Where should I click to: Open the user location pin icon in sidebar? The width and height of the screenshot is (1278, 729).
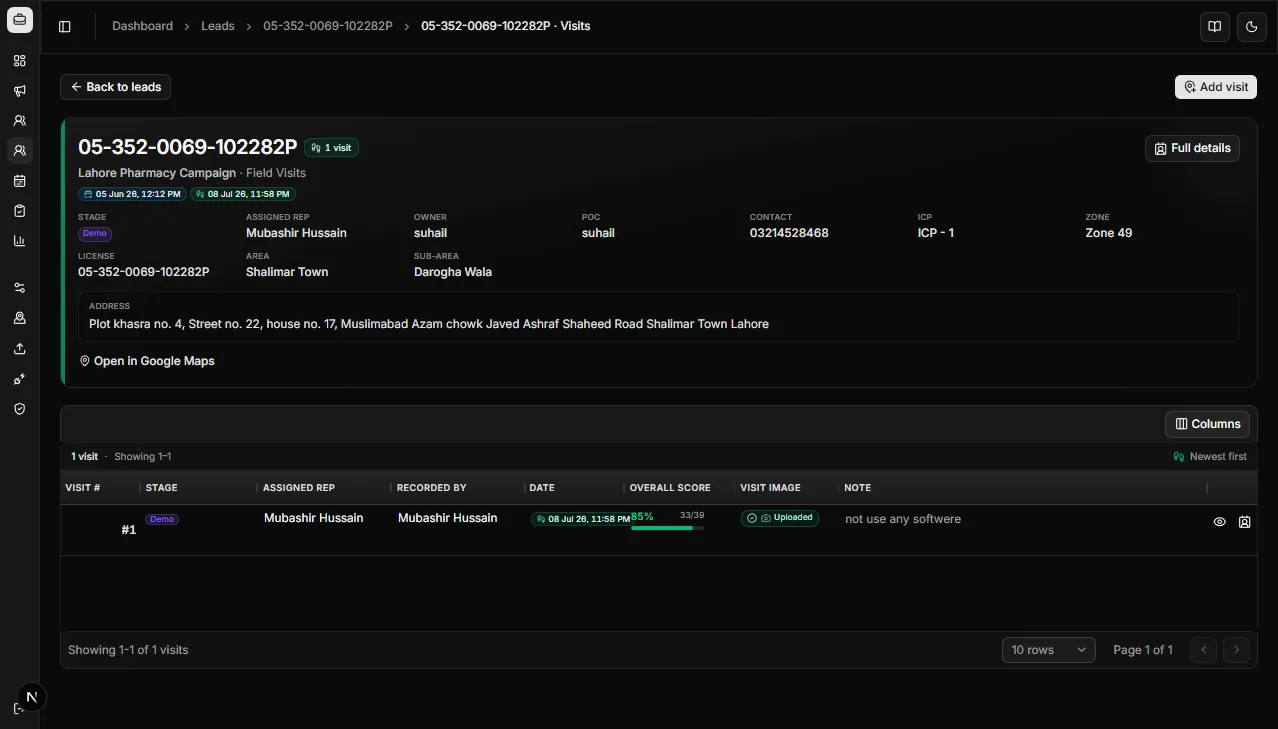pyautogui.click(x=19, y=318)
